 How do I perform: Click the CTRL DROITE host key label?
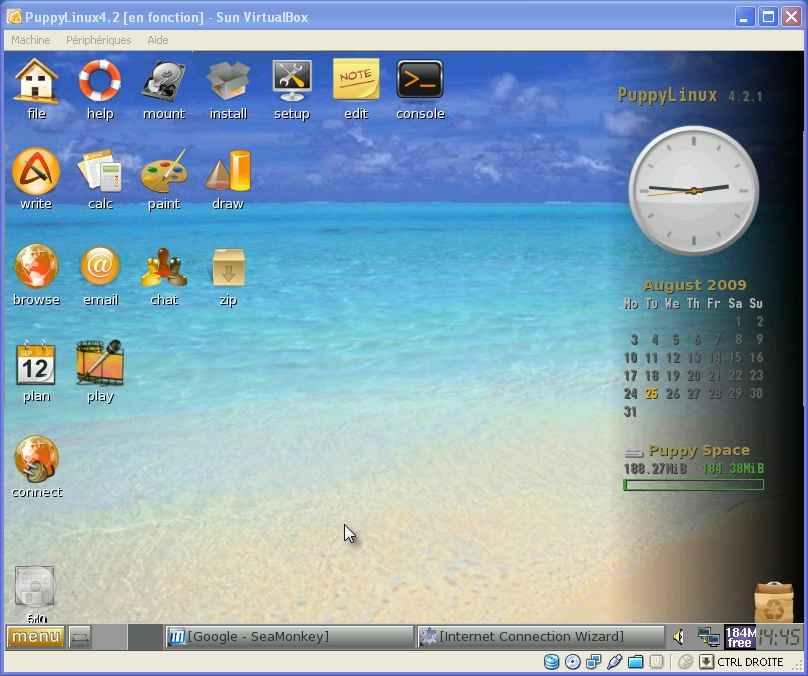click(x=750, y=662)
